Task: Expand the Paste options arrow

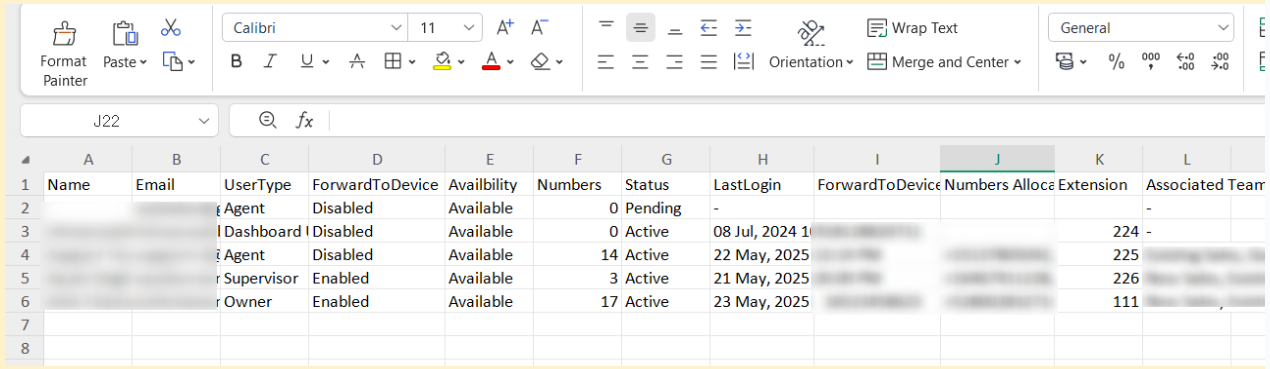Action: (x=142, y=62)
